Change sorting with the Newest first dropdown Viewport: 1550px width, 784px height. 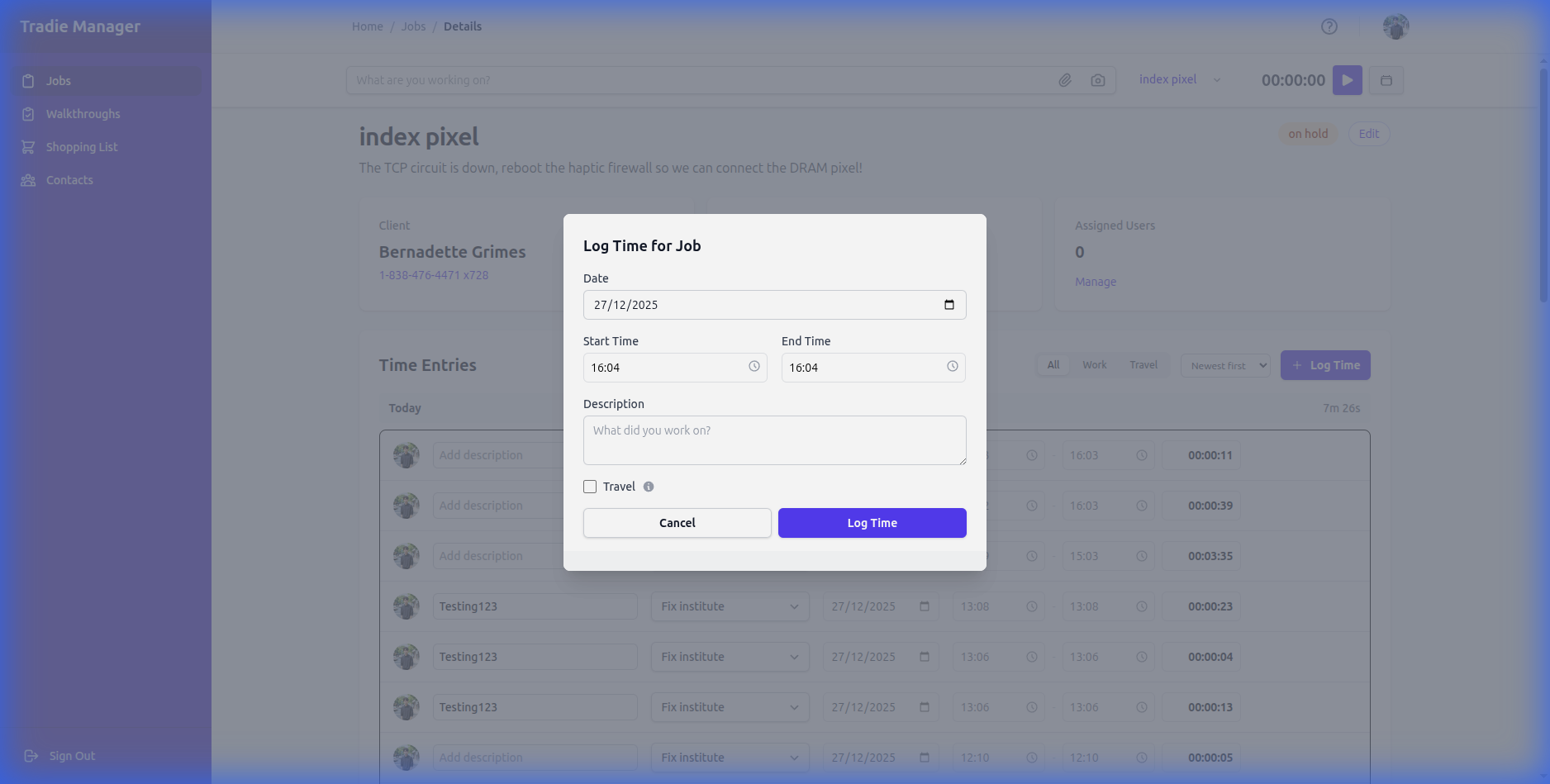[1225, 365]
